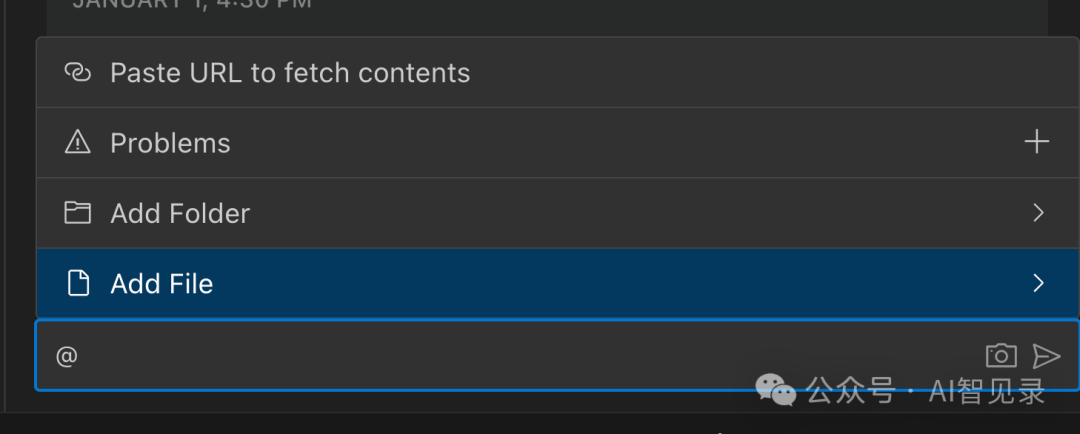Click the WeChat logo in the watermark
1080x434 pixels.
coord(776,390)
